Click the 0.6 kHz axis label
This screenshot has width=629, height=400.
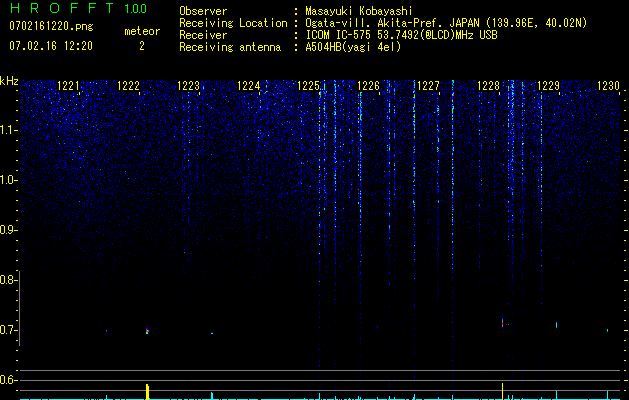(8, 380)
